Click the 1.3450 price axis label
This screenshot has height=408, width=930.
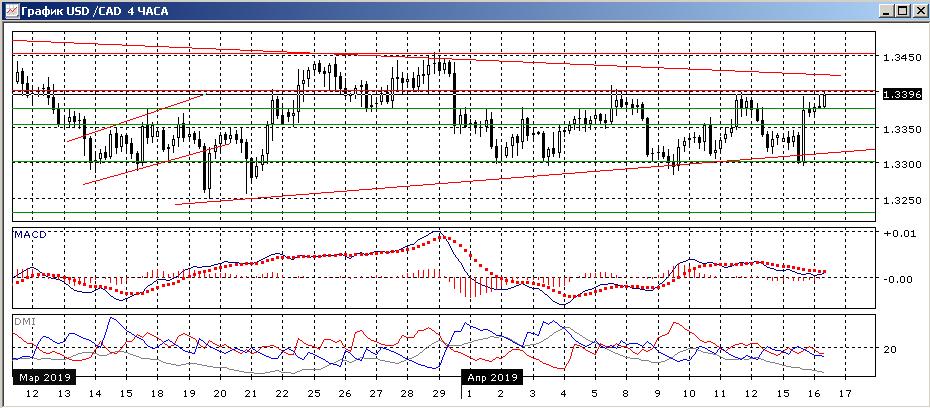900,58
